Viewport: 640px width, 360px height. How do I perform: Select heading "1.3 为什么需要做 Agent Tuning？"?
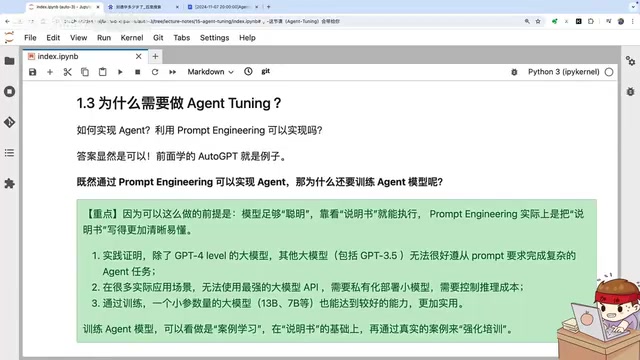179,103
